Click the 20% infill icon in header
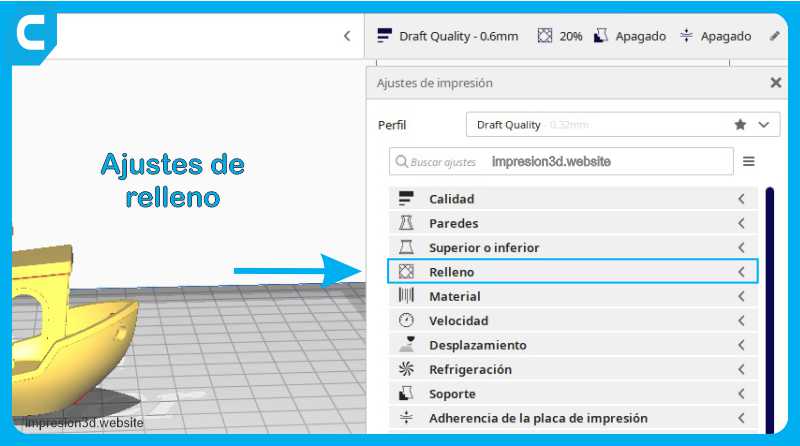The height and width of the screenshot is (446, 800). click(545, 36)
